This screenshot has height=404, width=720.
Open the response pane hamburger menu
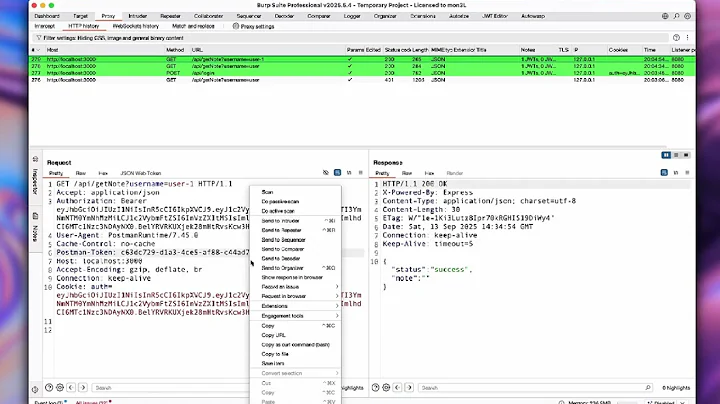point(687,173)
